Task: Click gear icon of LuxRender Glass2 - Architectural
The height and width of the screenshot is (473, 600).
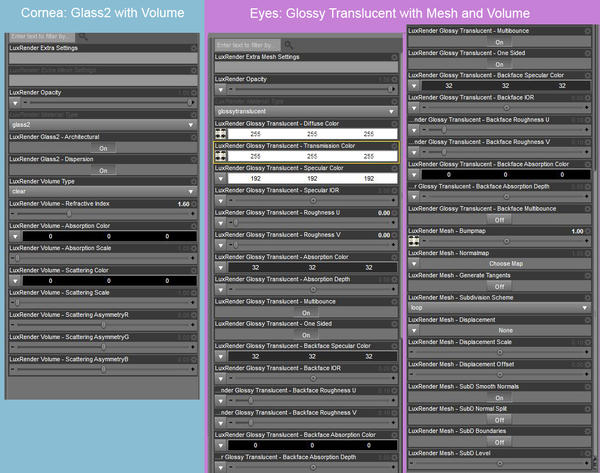Action: click(x=194, y=137)
